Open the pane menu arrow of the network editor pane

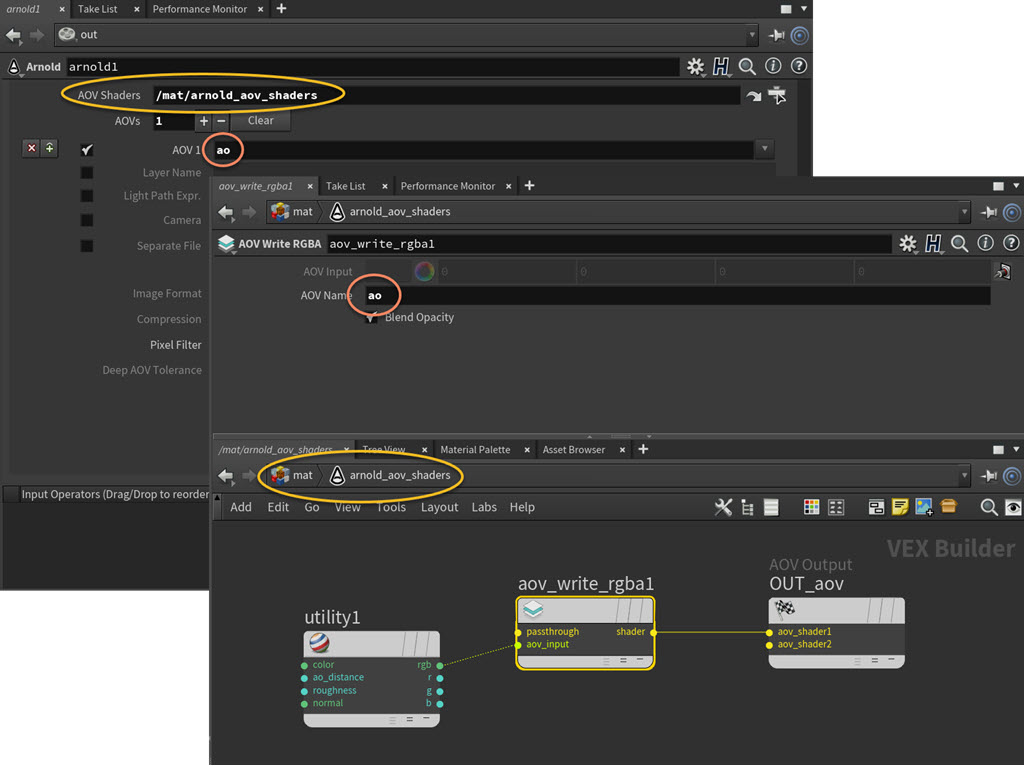point(1016,449)
